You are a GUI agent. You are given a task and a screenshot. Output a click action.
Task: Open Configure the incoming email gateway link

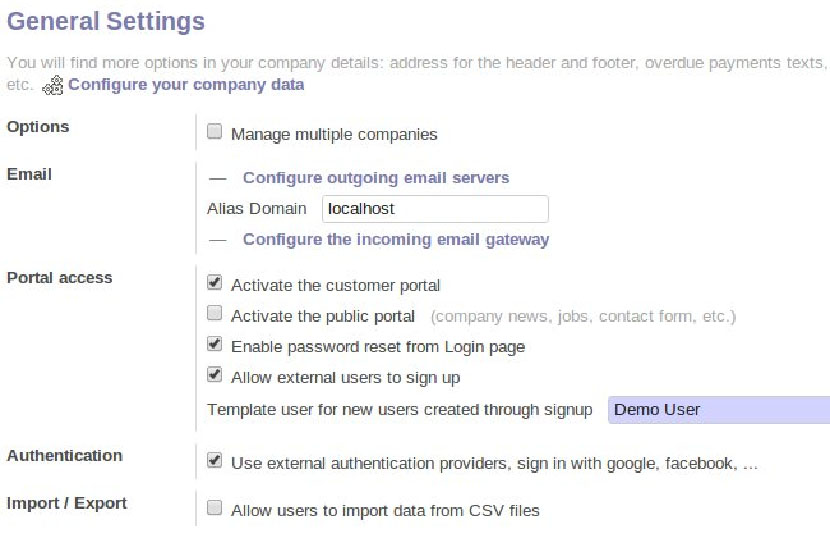tap(396, 240)
